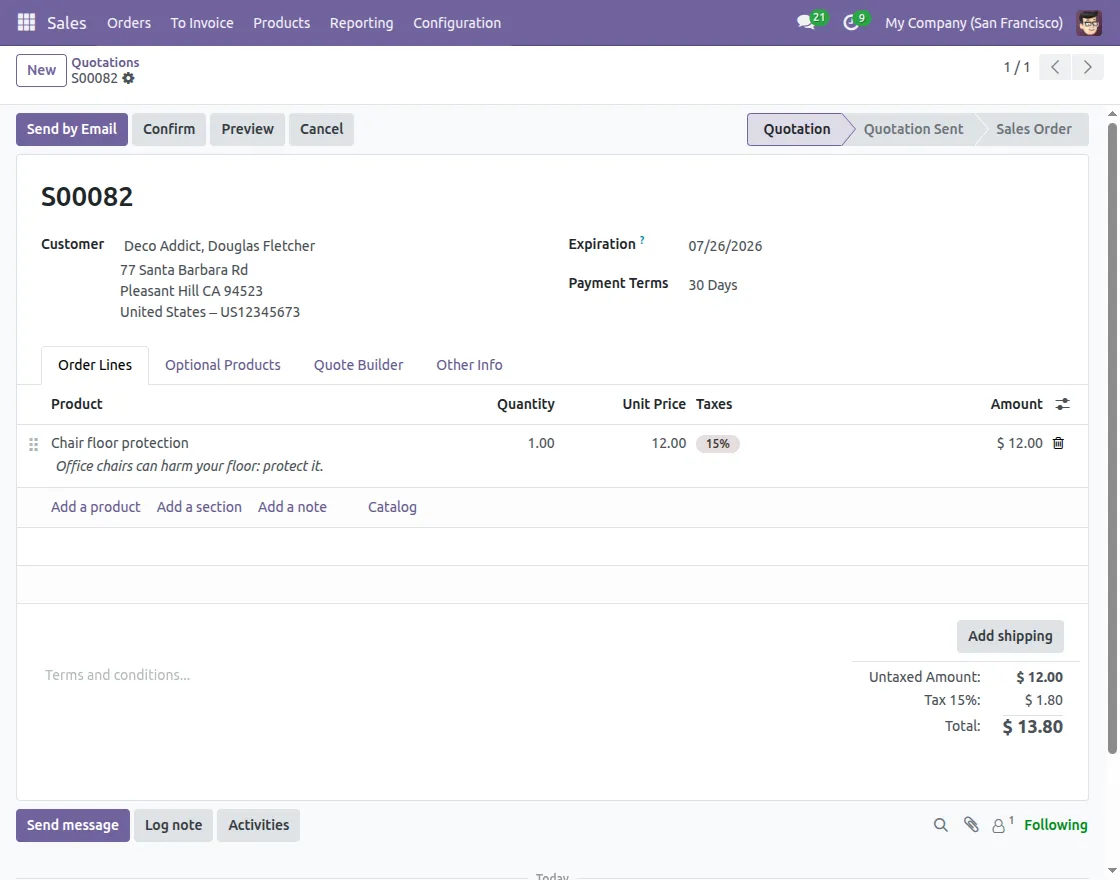The height and width of the screenshot is (880, 1120).
Task: Open the Products menu
Action: [281, 23]
